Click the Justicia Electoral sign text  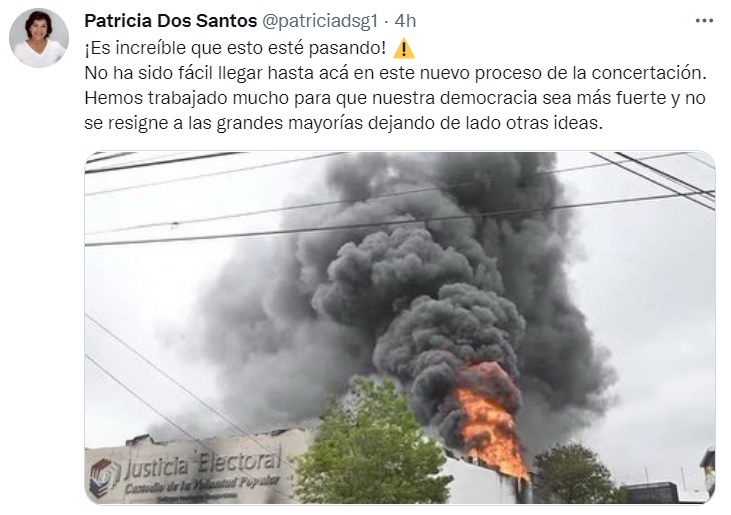point(203,463)
